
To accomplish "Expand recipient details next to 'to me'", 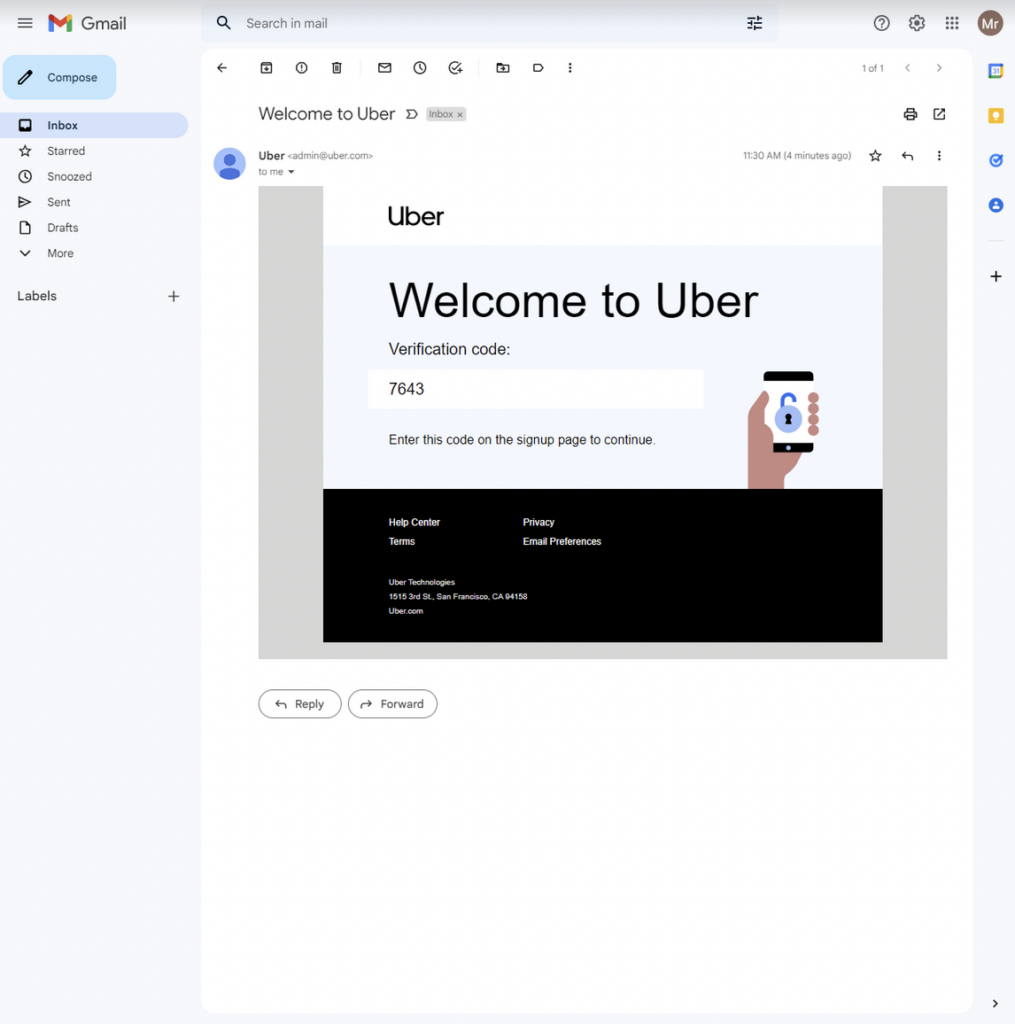I will [291, 172].
